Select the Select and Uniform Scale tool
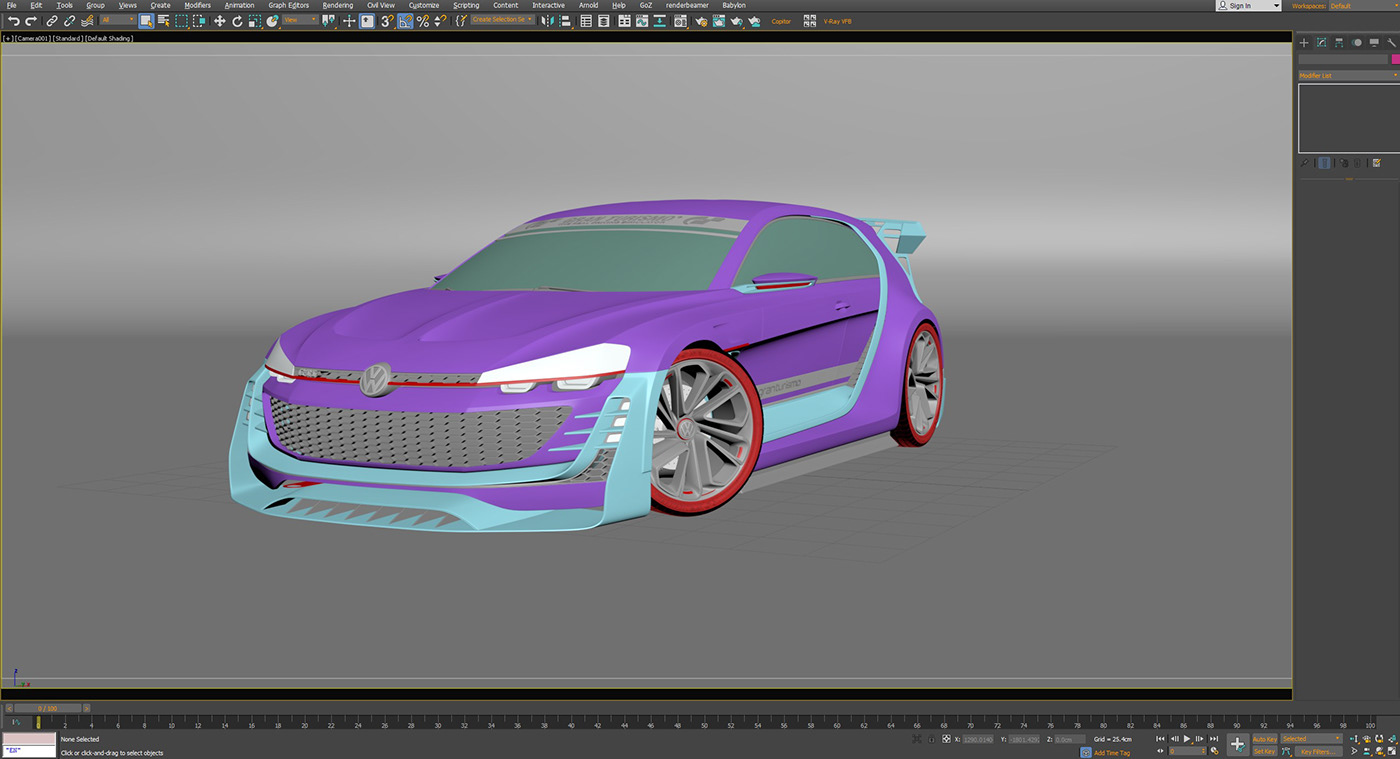This screenshot has height=759, width=1400. (x=253, y=21)
